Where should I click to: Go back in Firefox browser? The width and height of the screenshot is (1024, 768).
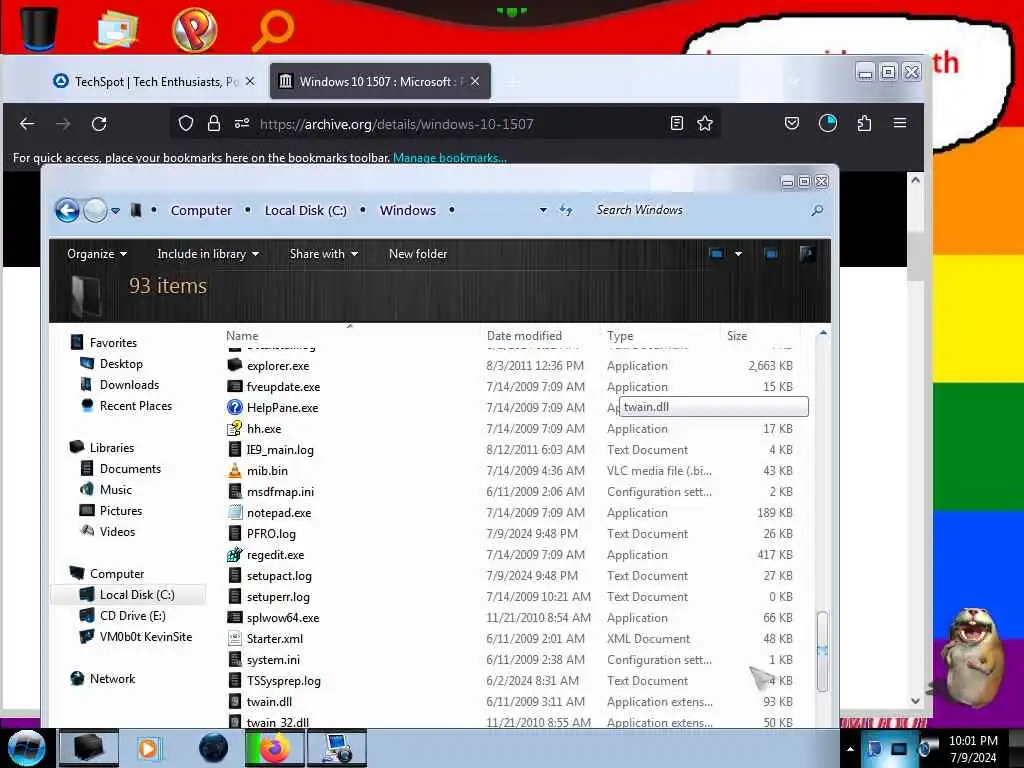(x=27, y=123)
